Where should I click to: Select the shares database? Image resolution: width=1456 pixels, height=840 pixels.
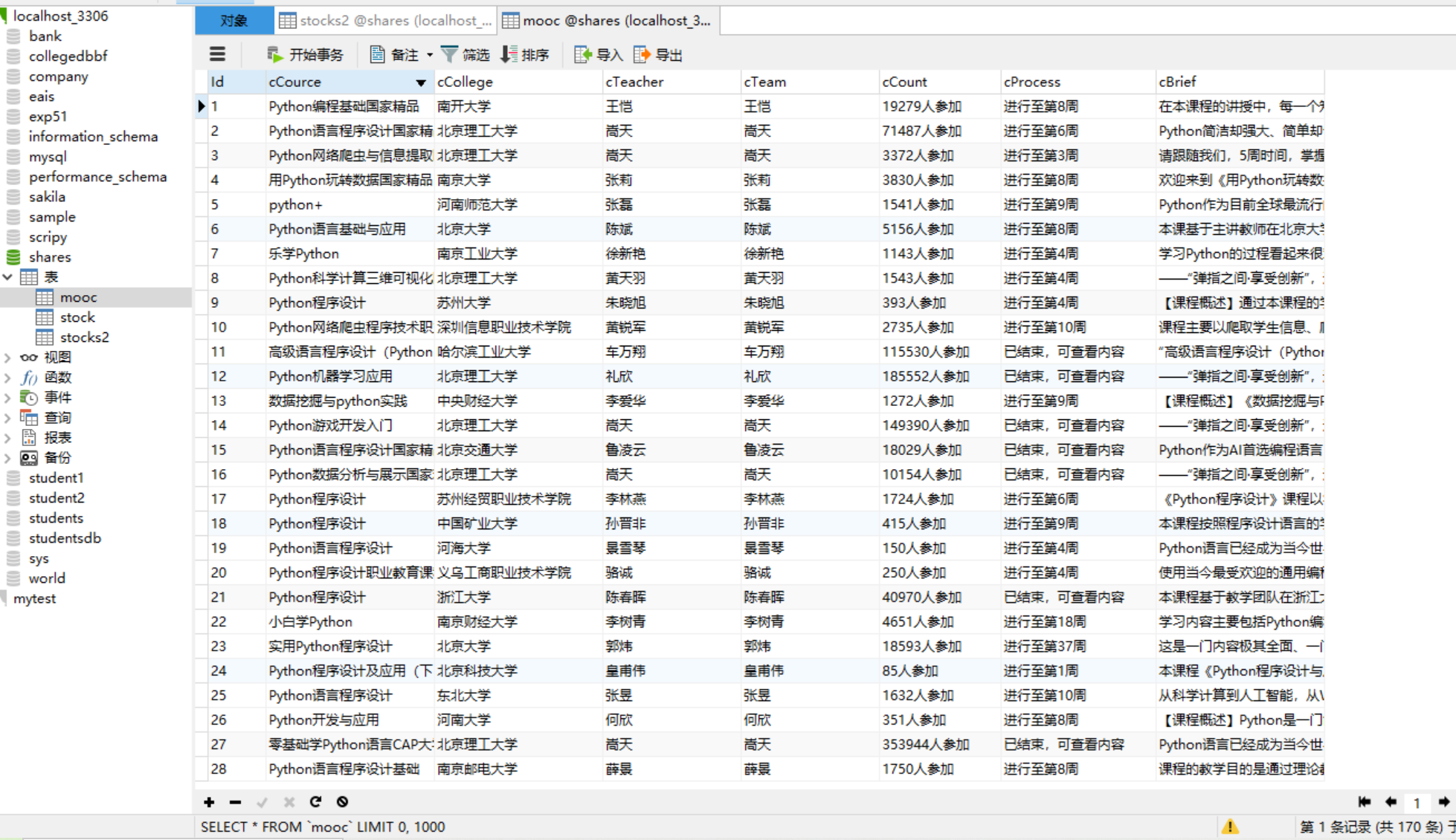(50, 257)
